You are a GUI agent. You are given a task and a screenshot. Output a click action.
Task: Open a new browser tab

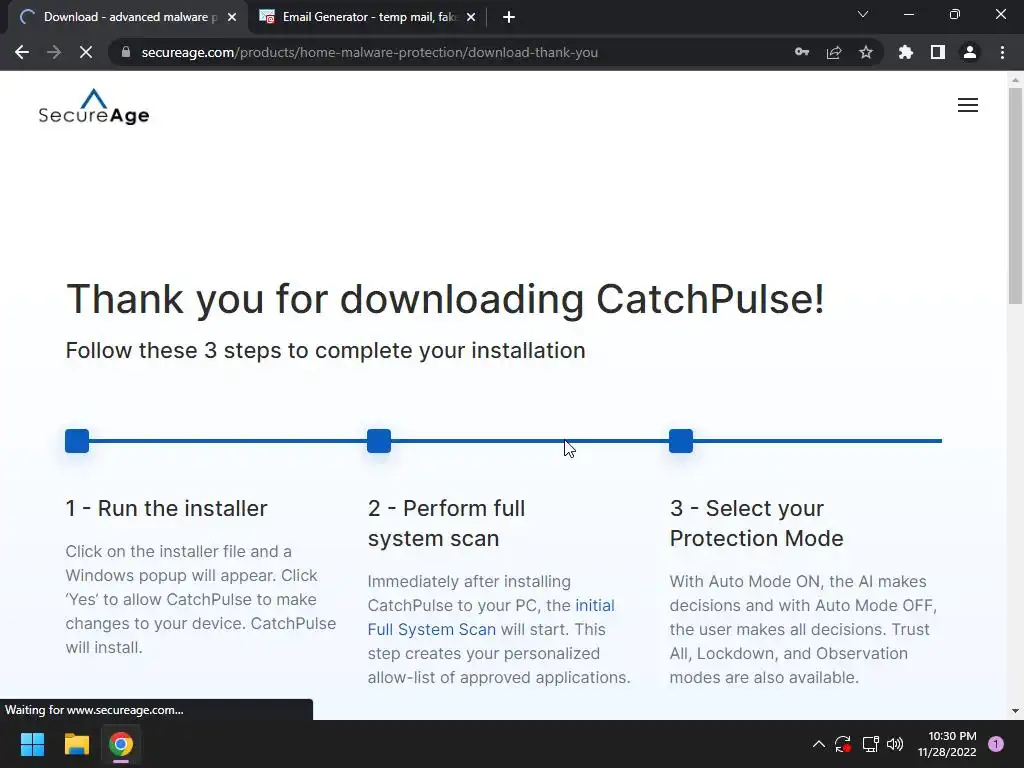pos(509,17)
